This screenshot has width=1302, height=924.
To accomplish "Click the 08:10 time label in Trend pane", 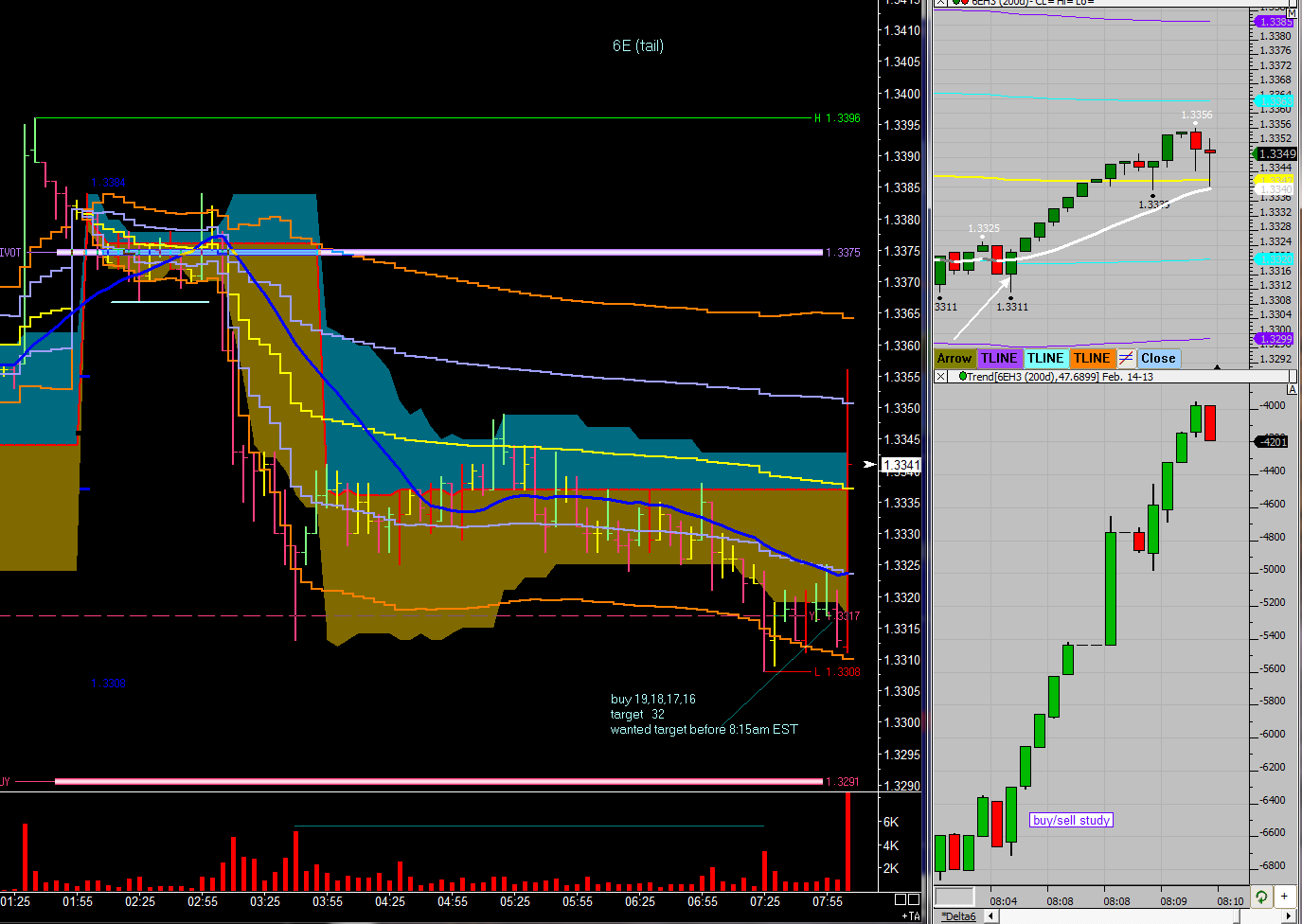I will pos(1231,901).
